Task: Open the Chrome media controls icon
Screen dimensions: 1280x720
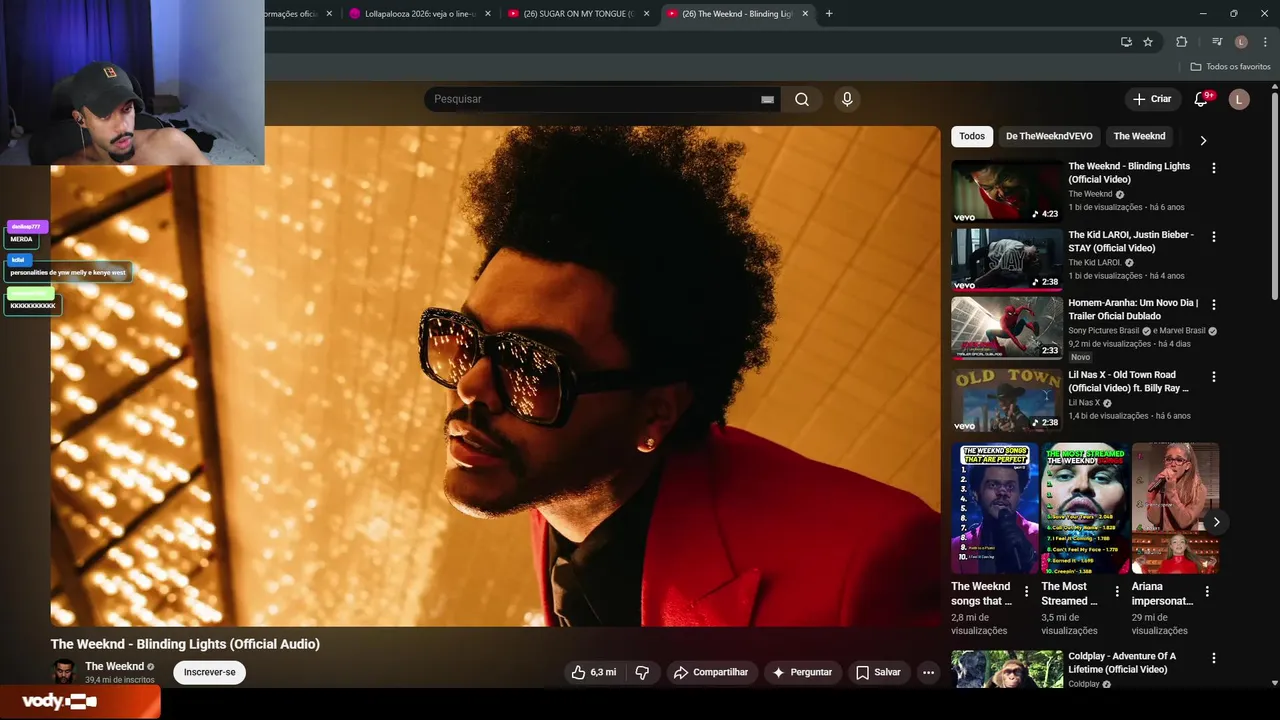Action: [1217, 42]
